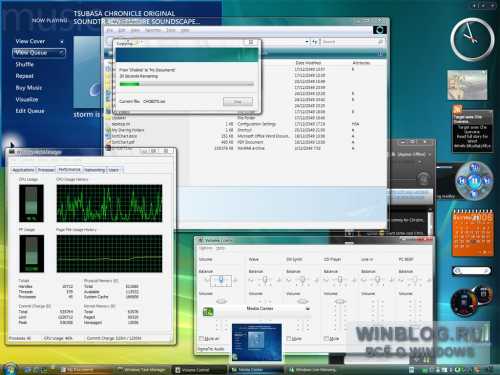Select desktop.ini in the file list
The width and height of the screenshot is (500, 375).
pyautogui.click(x=120, y=124)
